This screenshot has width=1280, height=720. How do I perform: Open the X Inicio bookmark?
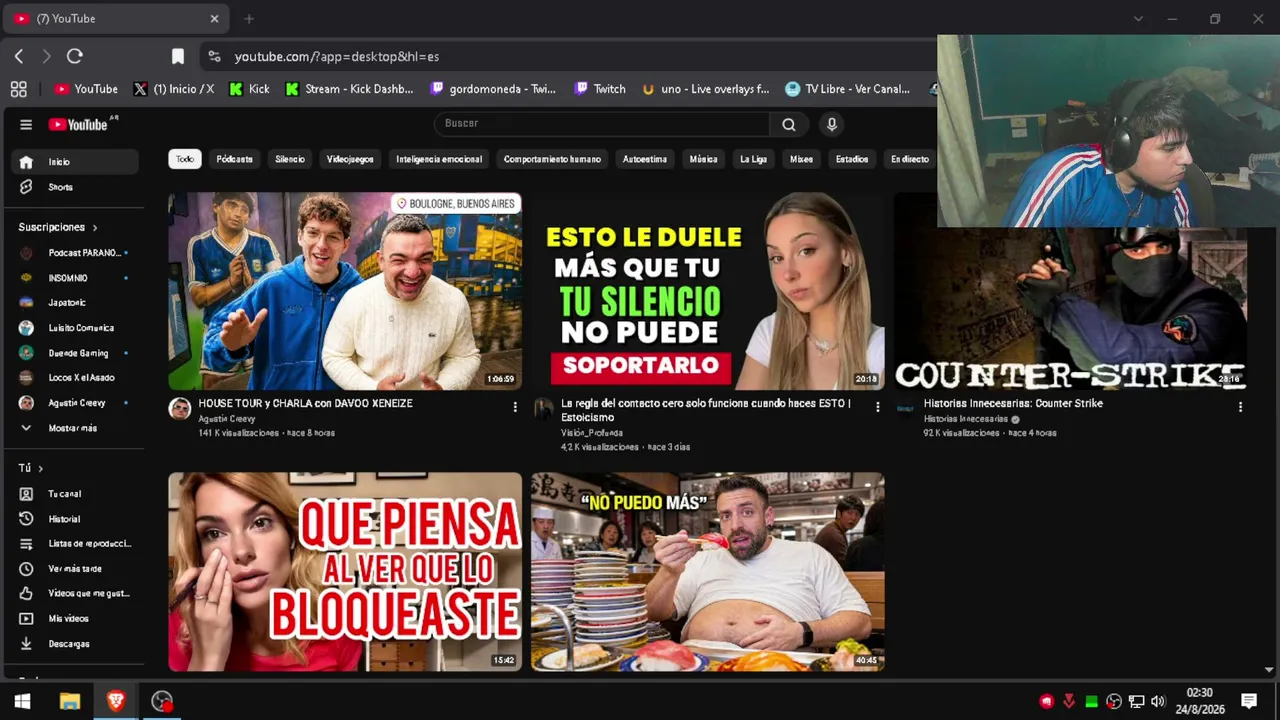click(174, 89)
